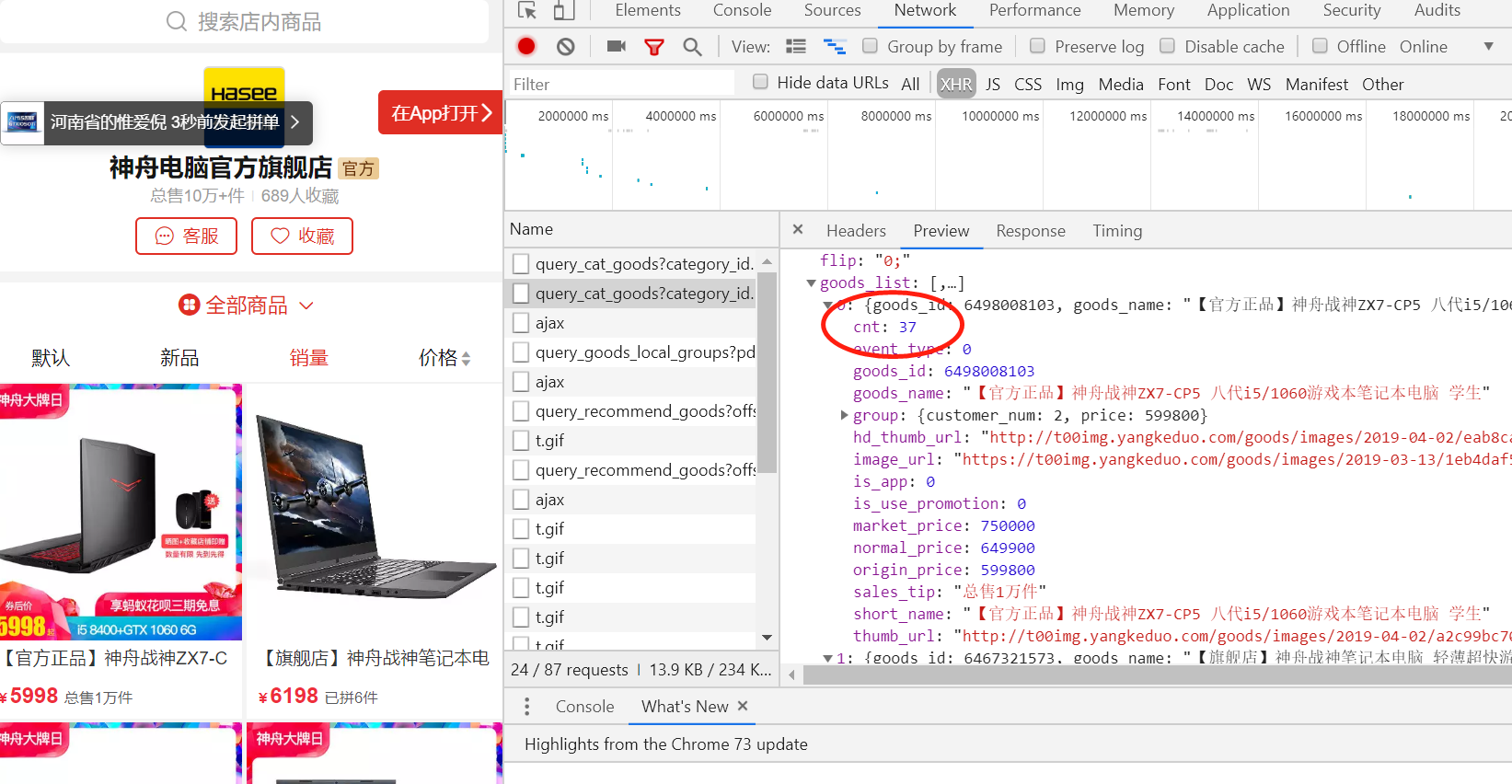The image size is (1512, 784).
Task: Open the ¥6198 战神 laptop product thumbnail
Action: click(375, 512)
